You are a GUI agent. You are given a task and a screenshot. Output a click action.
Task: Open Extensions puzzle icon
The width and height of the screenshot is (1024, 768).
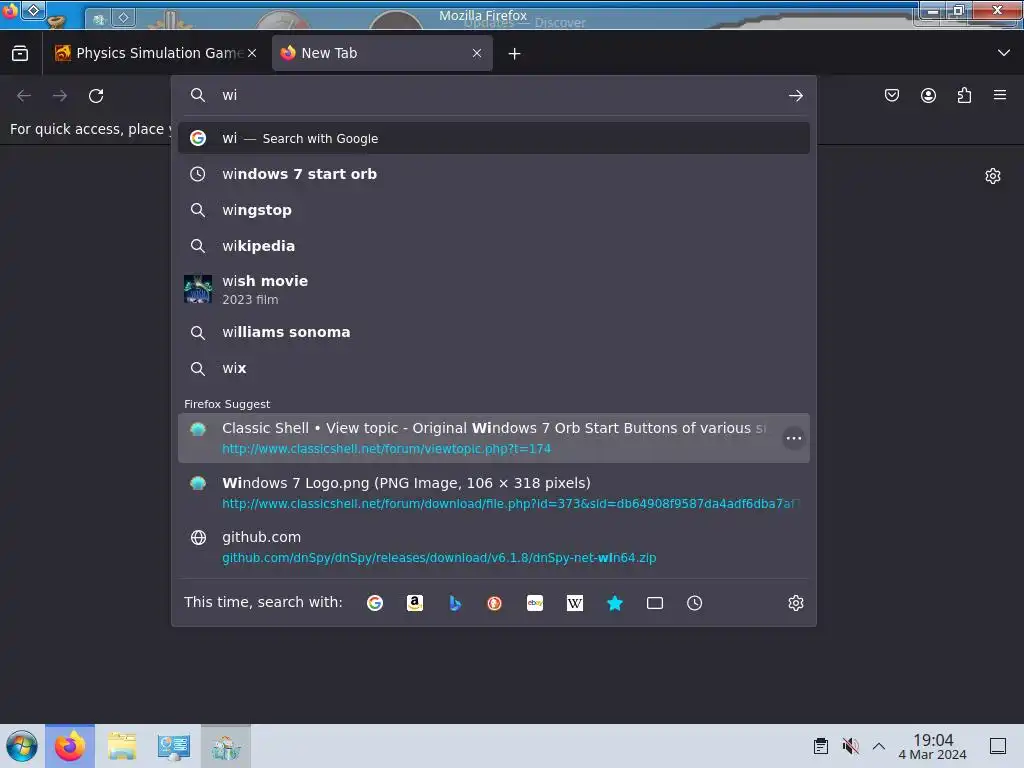click(x=964, y=95)
